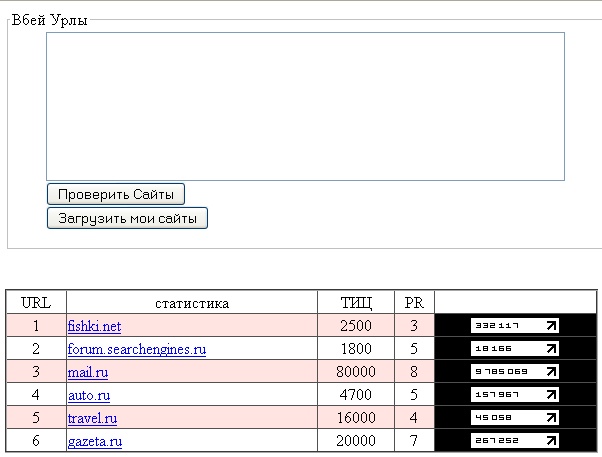The image size is (602, 457).
Task: Open the auto.ru link
Action: 89,395
